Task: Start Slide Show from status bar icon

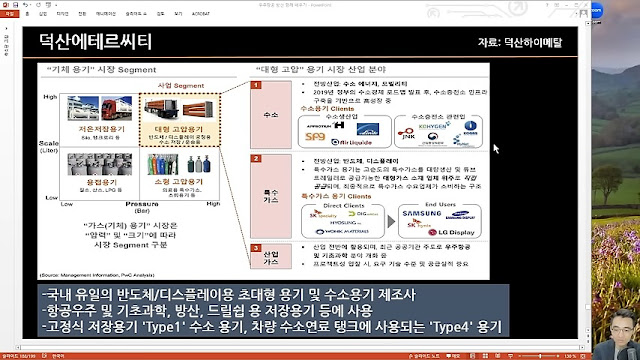Action: 510,356
